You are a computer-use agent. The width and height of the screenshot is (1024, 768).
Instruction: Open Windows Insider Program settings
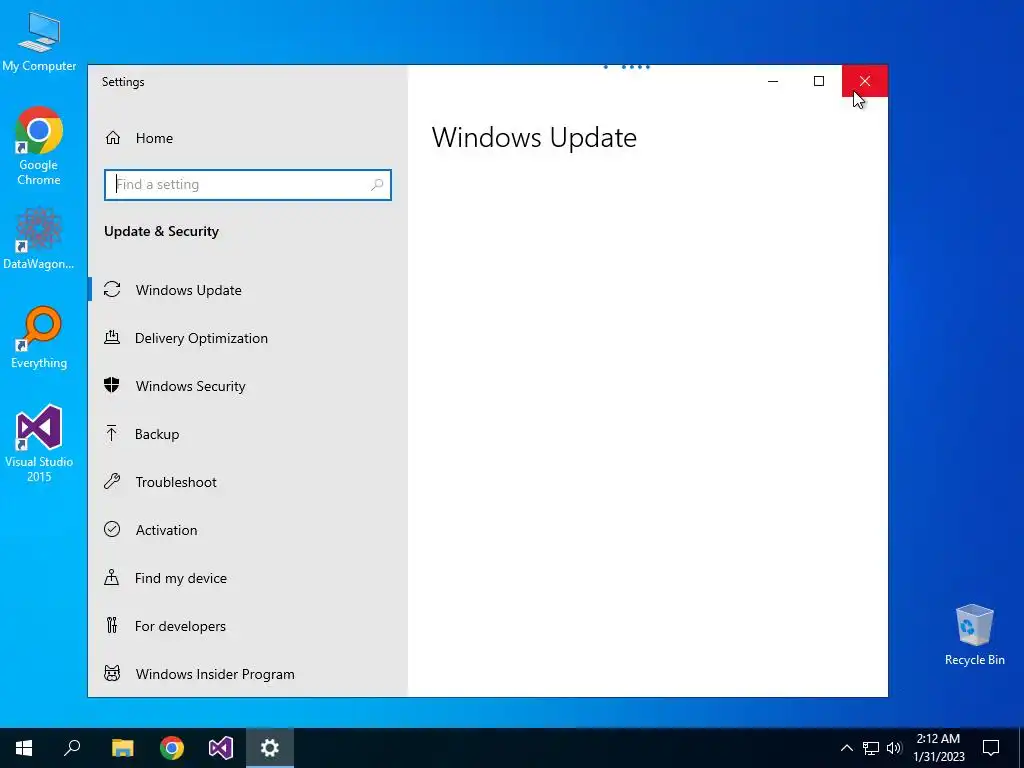click(x=248, y=674)
